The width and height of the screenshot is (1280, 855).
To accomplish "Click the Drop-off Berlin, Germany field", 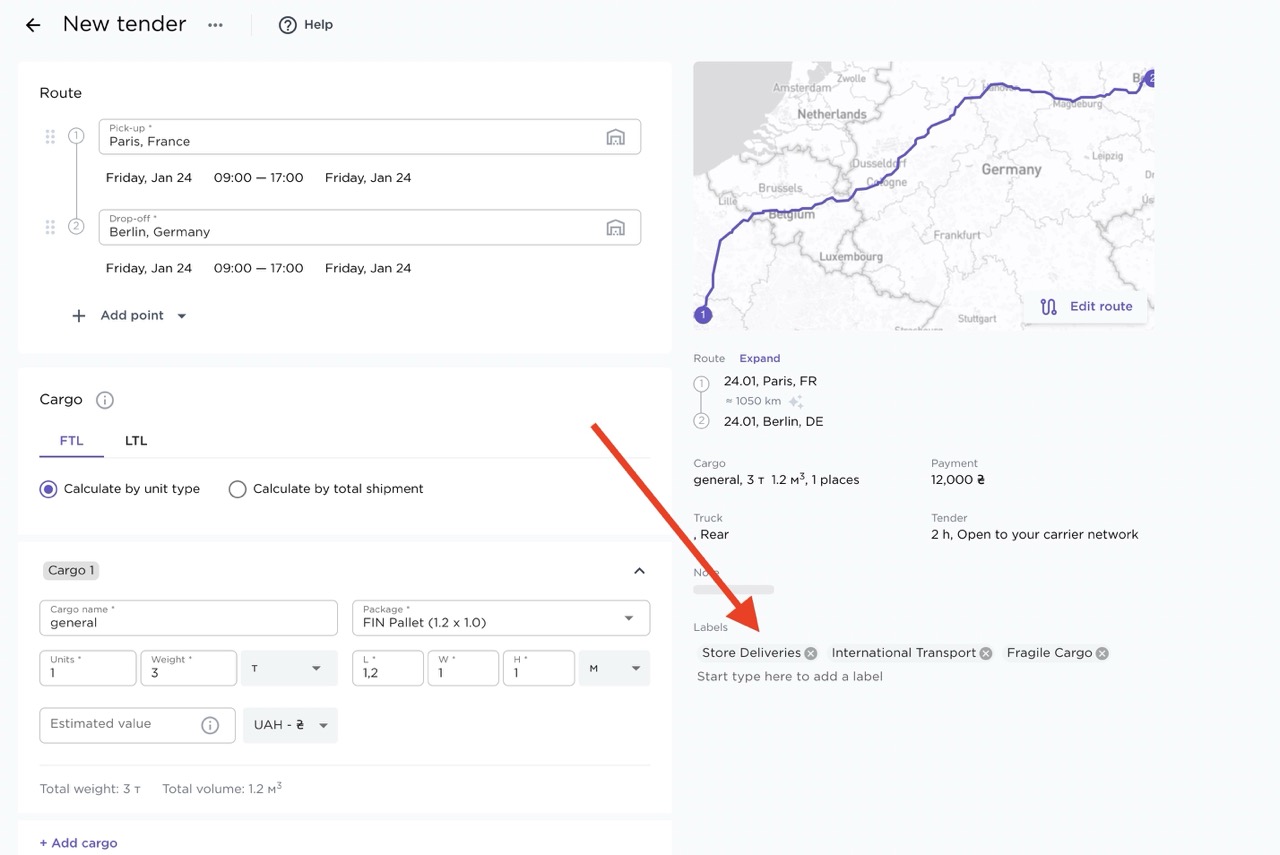I will point(370,227).
